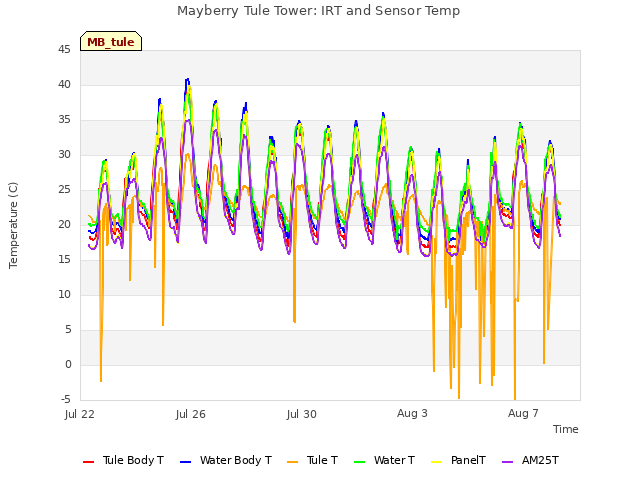This screenshot has width=640, height=480.
Task: Select the Tule T legend label
Action: click(x=322, y=460)
